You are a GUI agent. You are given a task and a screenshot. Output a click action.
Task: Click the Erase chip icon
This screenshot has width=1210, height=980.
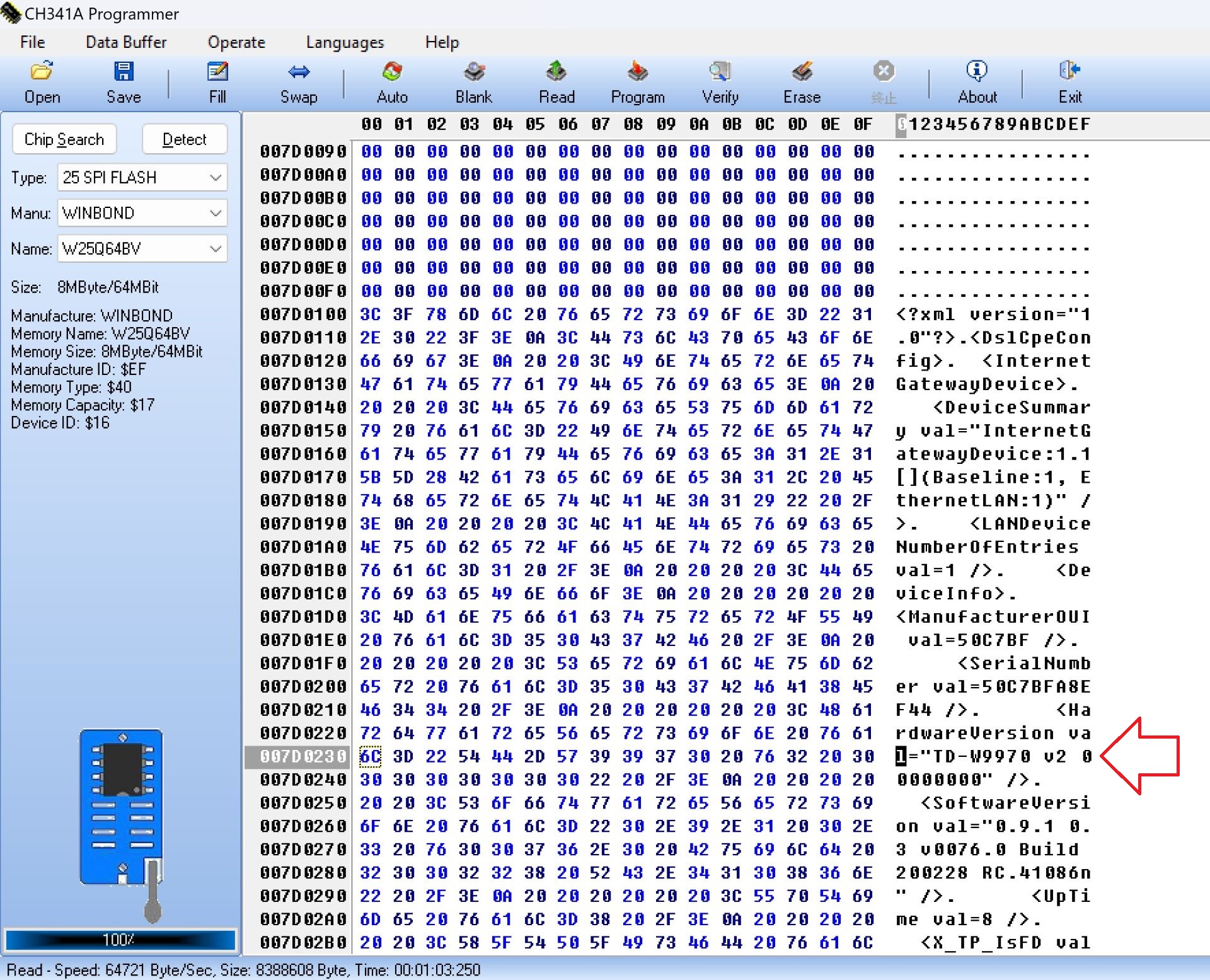[802, 71]
